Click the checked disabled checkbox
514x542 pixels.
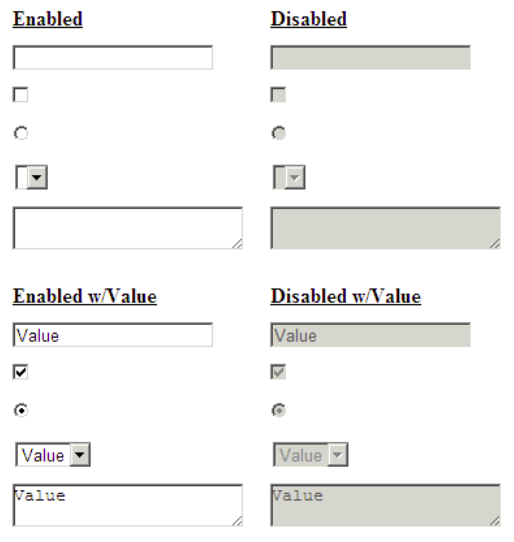[x=278, y=372]
